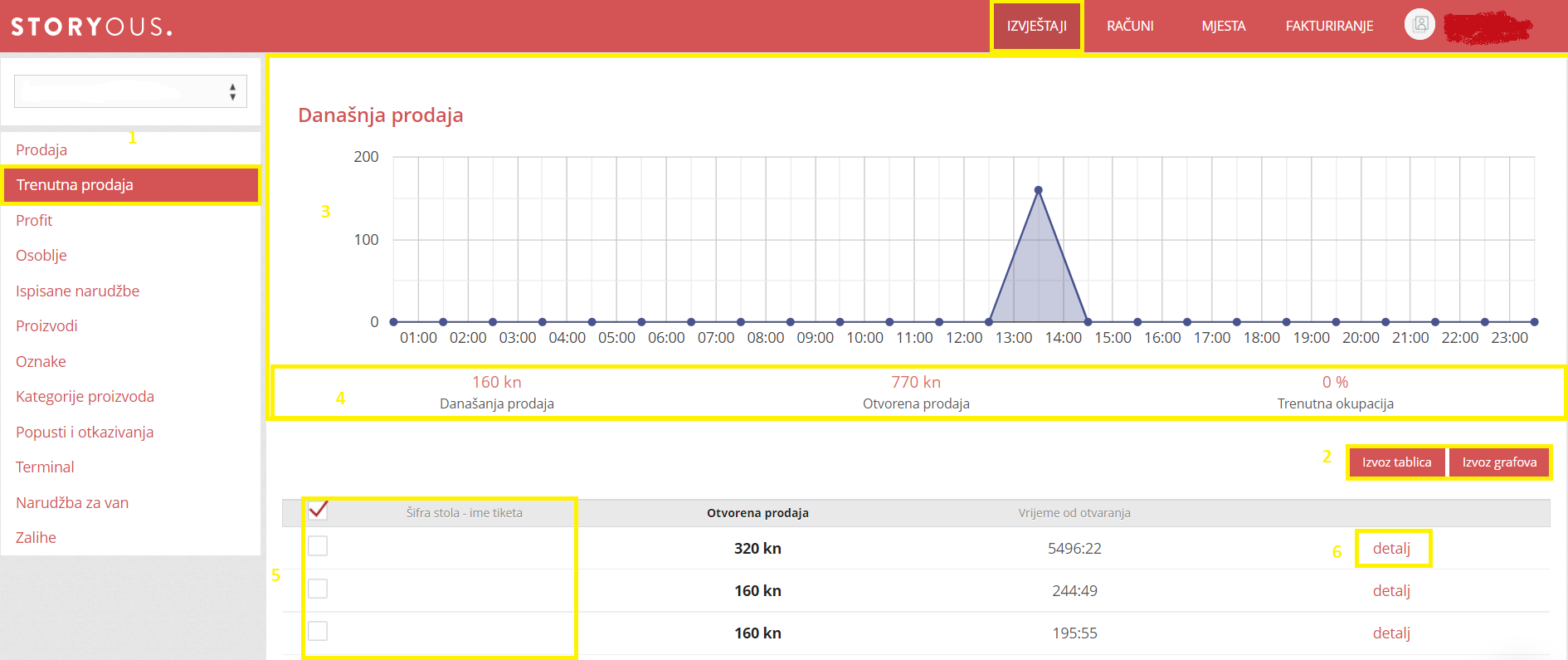Check the box for the 244:49 row
The height and width of the screenshot is (660, 1568).
coord(318,589)
